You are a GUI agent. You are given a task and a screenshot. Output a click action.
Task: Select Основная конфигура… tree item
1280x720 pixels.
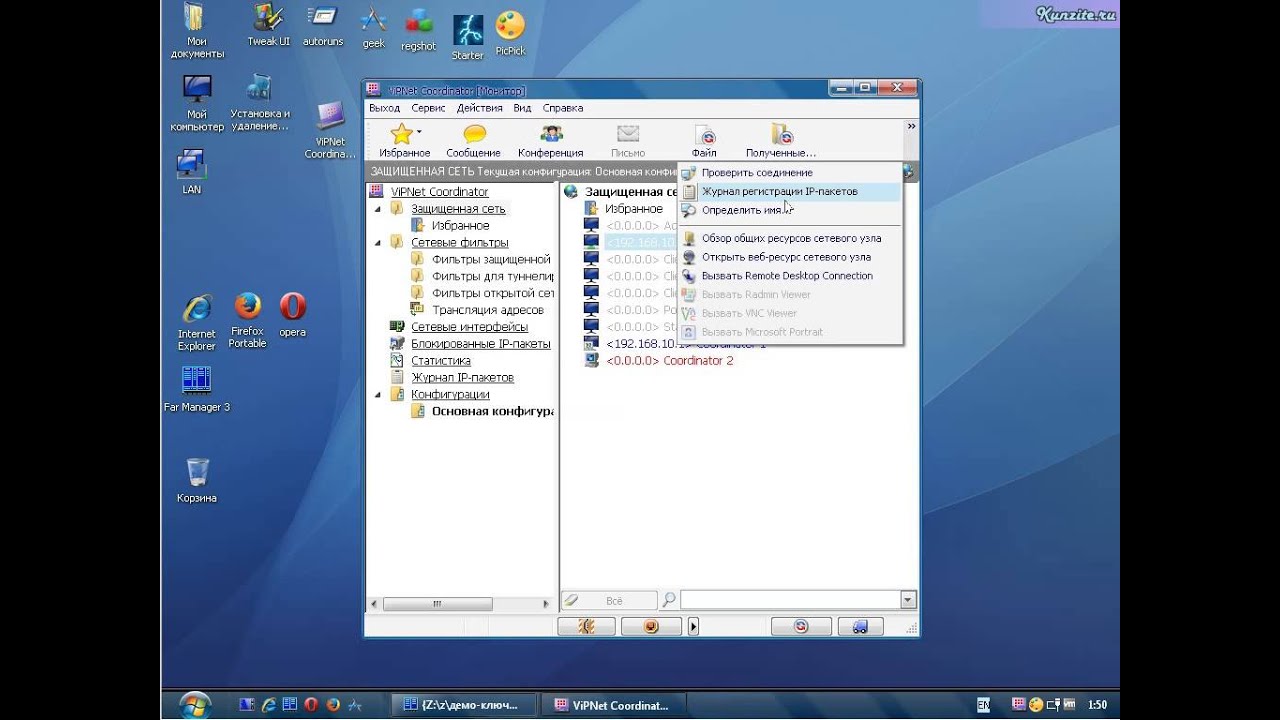492,411
